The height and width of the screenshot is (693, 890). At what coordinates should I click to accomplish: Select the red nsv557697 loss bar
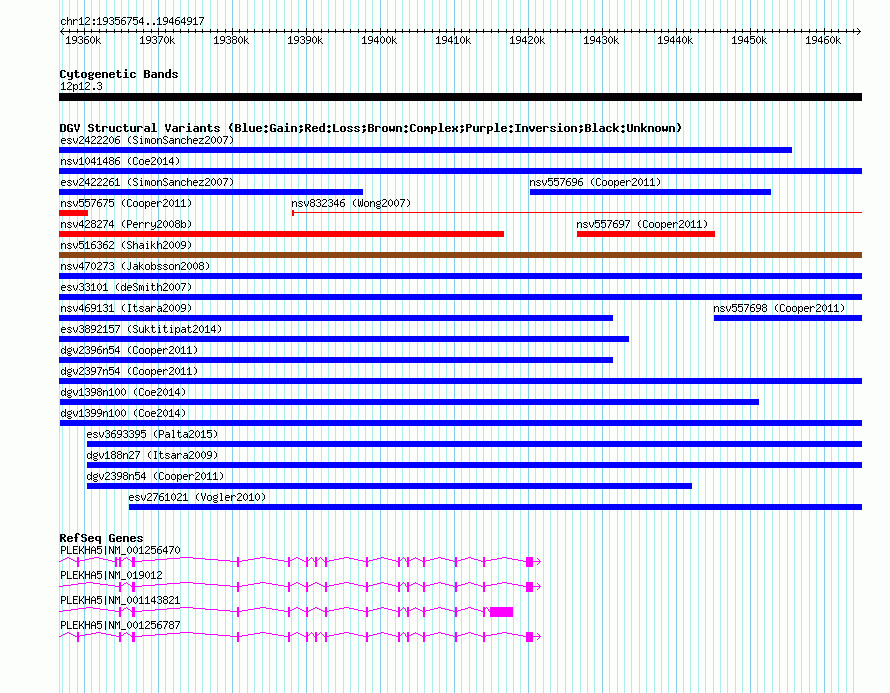(646, 234)
